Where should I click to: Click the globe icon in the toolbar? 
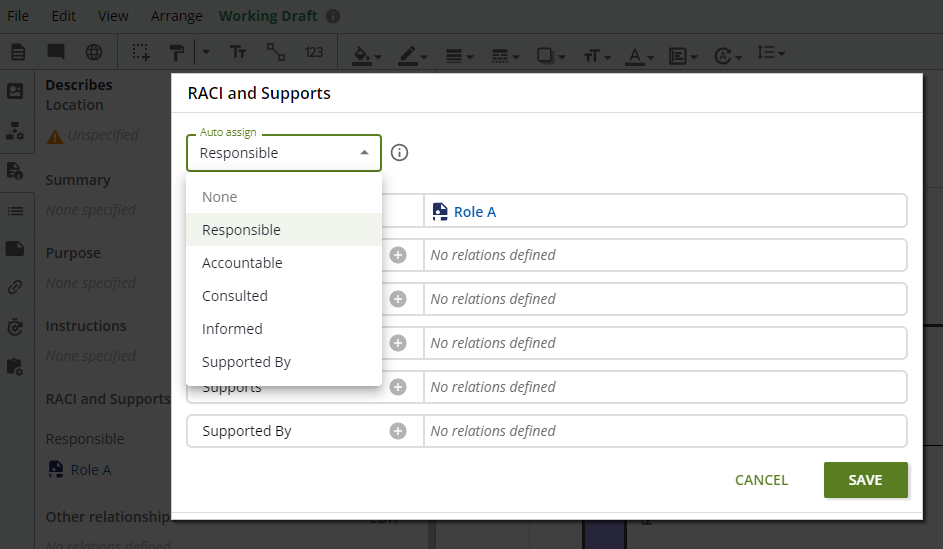coord(93,53)
